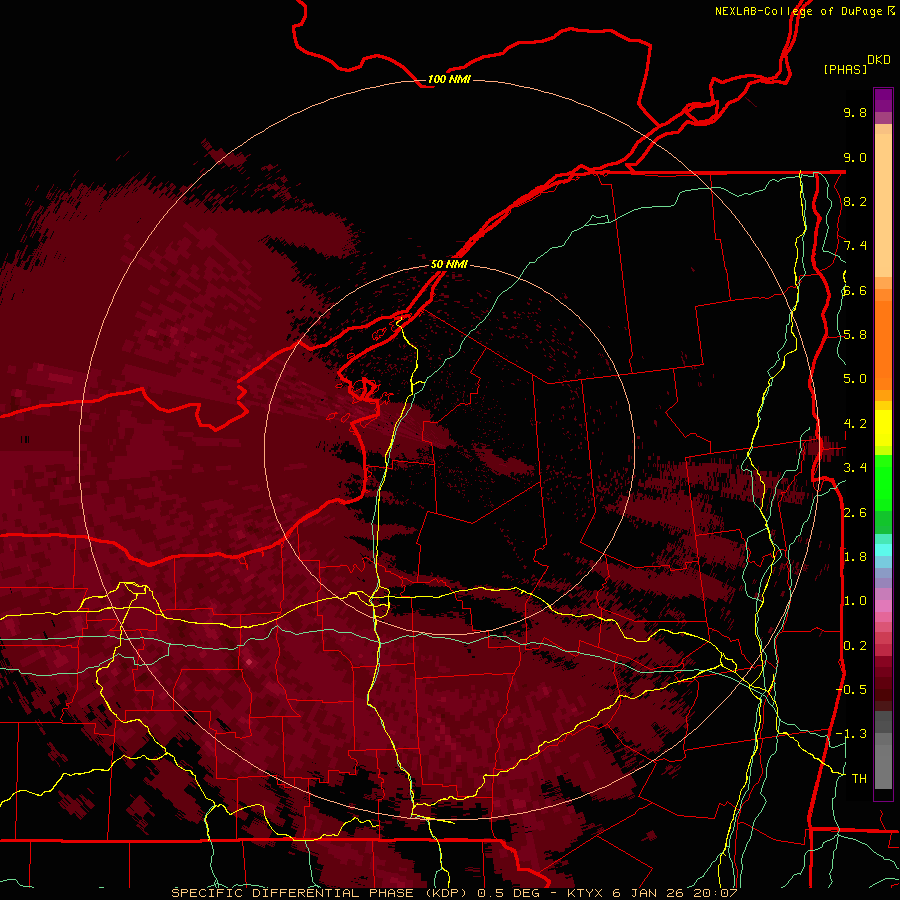This screenshot has width=900, height=900.
Task: Click the 3.4 scale value
Action: pyautogui.click(x=855, y=468)
